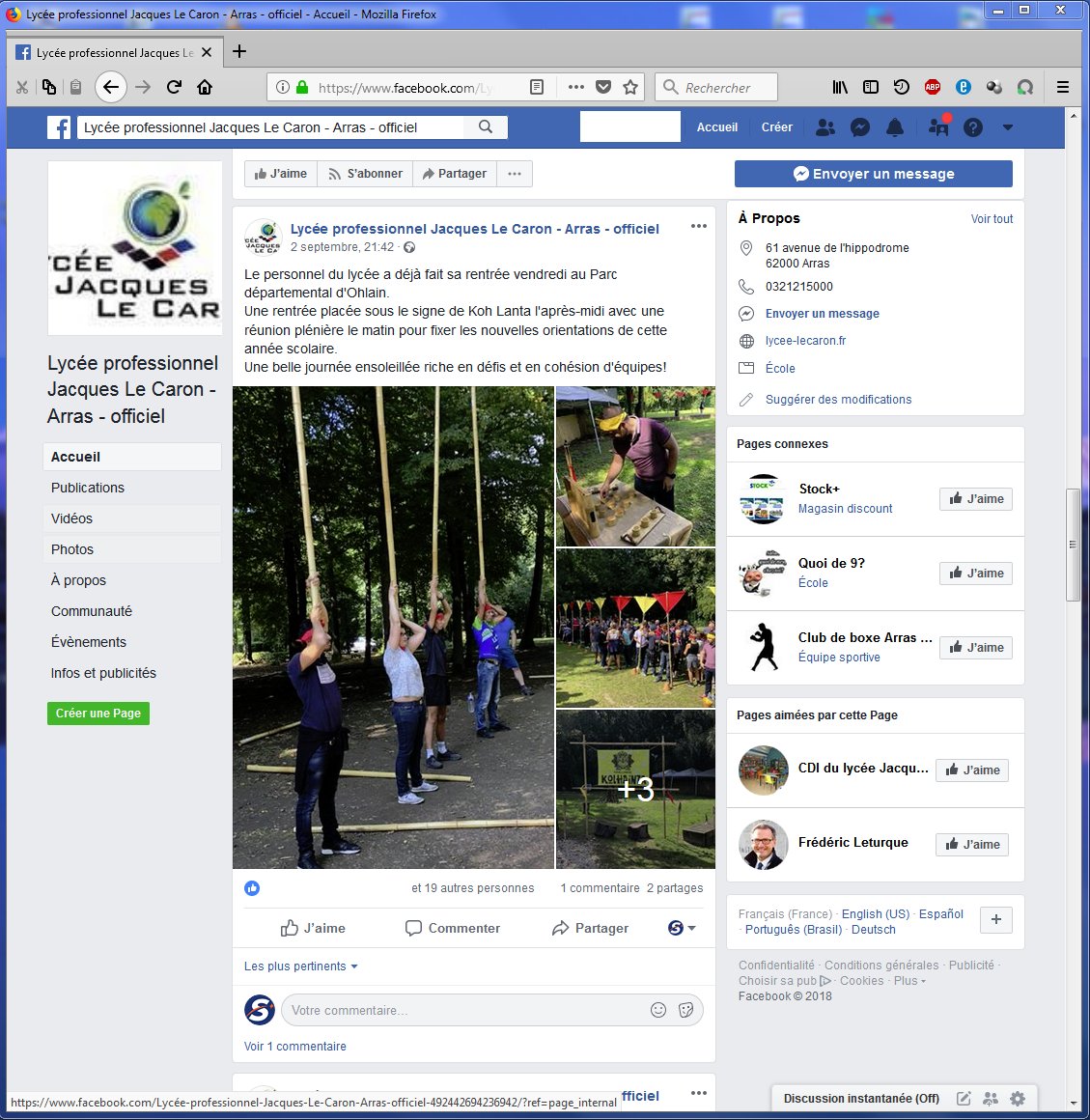Click Voir 1 commentaire link
This screenshot has width=1090, height=1120.
click(295, 1046)
